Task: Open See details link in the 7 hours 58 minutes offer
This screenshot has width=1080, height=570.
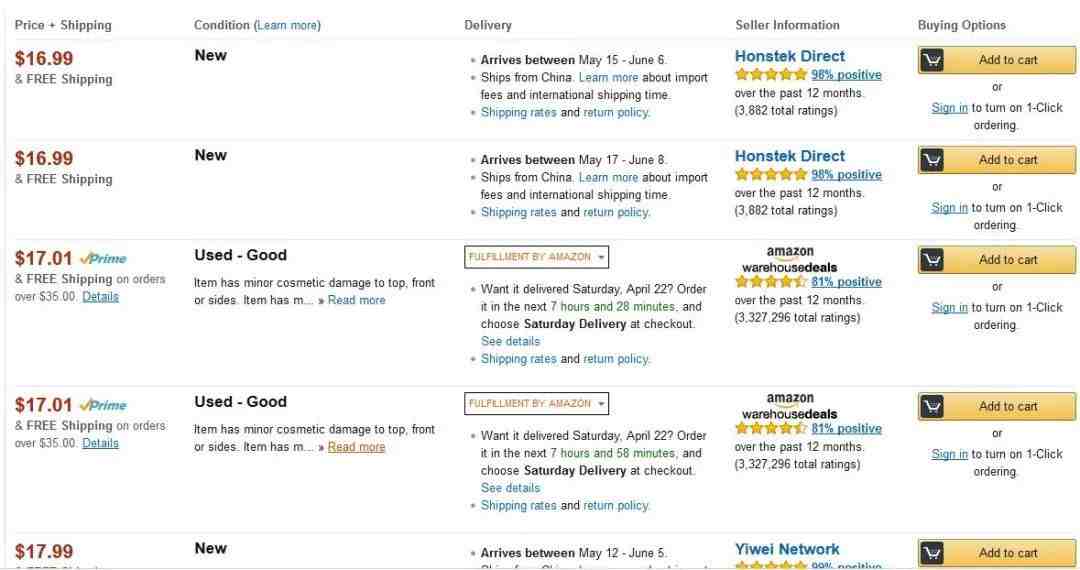Action: point(510,488)
